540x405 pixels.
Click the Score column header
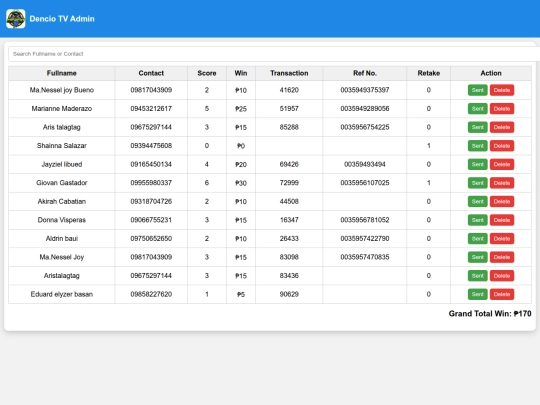click(207, 73)
